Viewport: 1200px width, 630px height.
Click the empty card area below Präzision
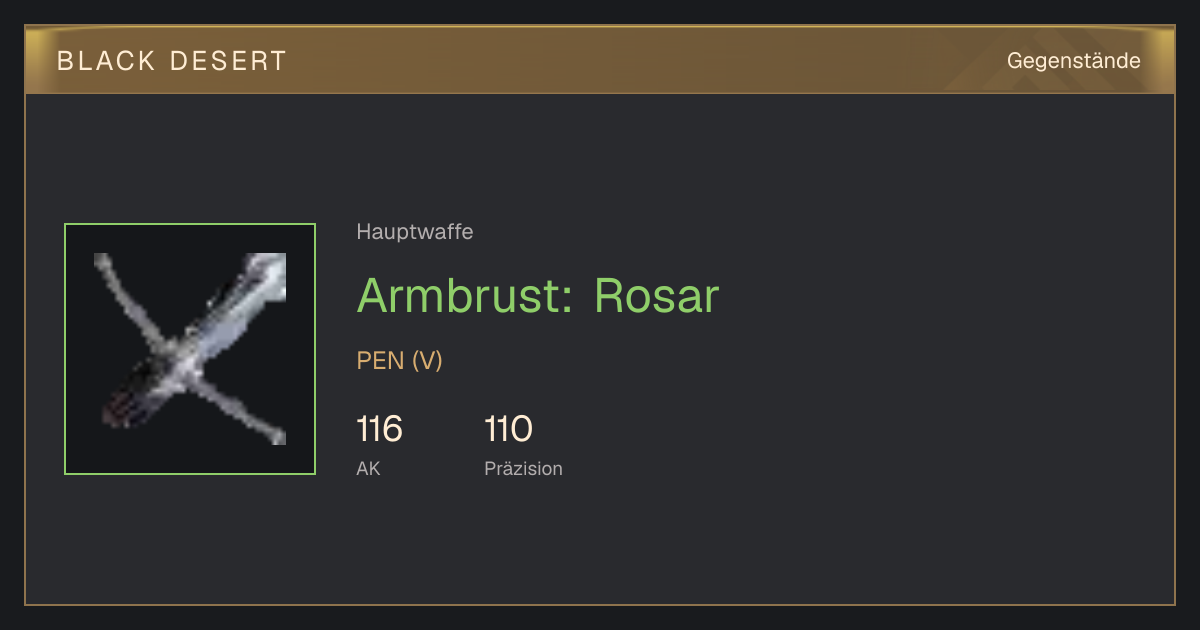coord(600,545)
